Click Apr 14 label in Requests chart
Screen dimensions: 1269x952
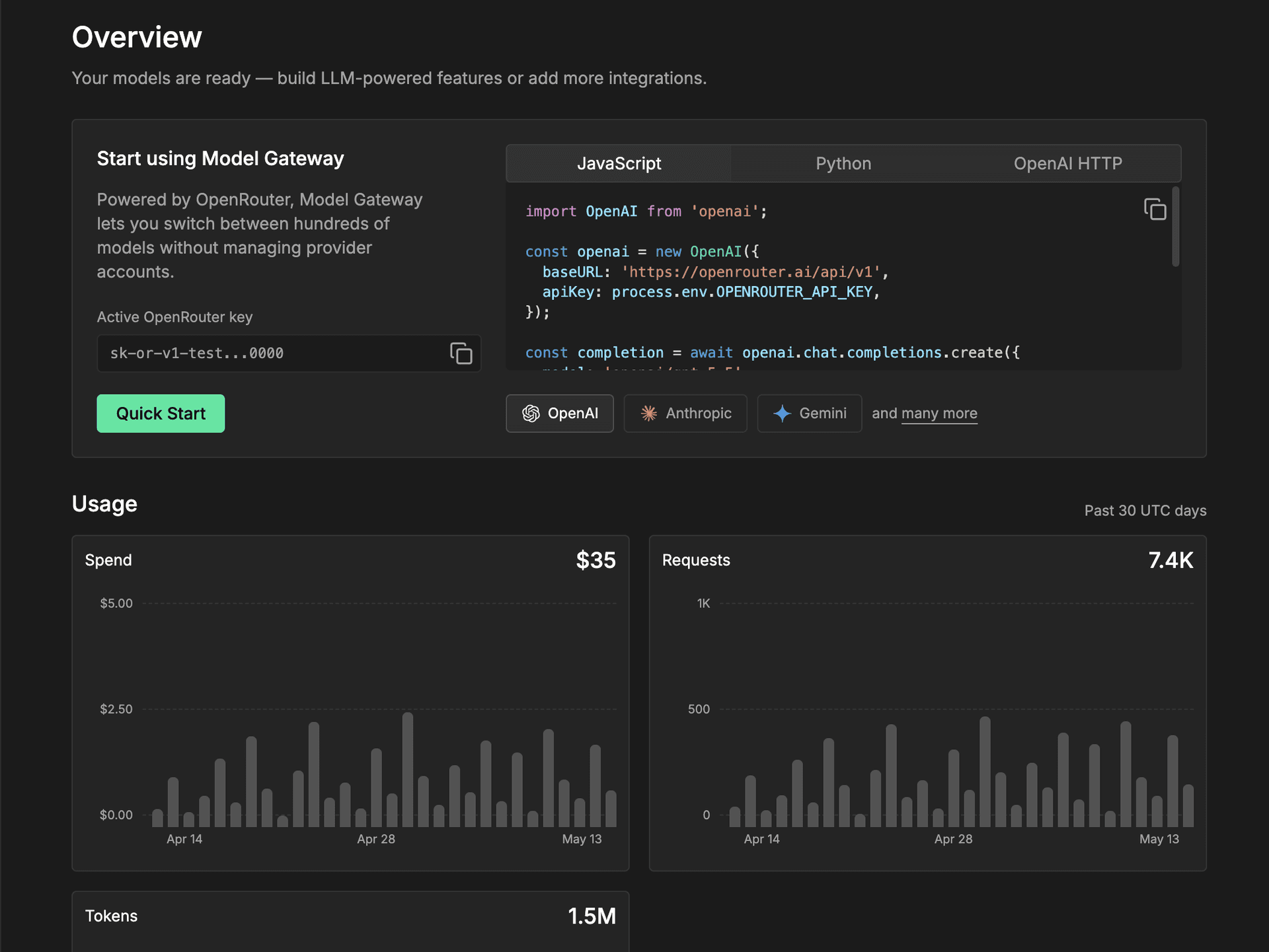pos(762,839)
